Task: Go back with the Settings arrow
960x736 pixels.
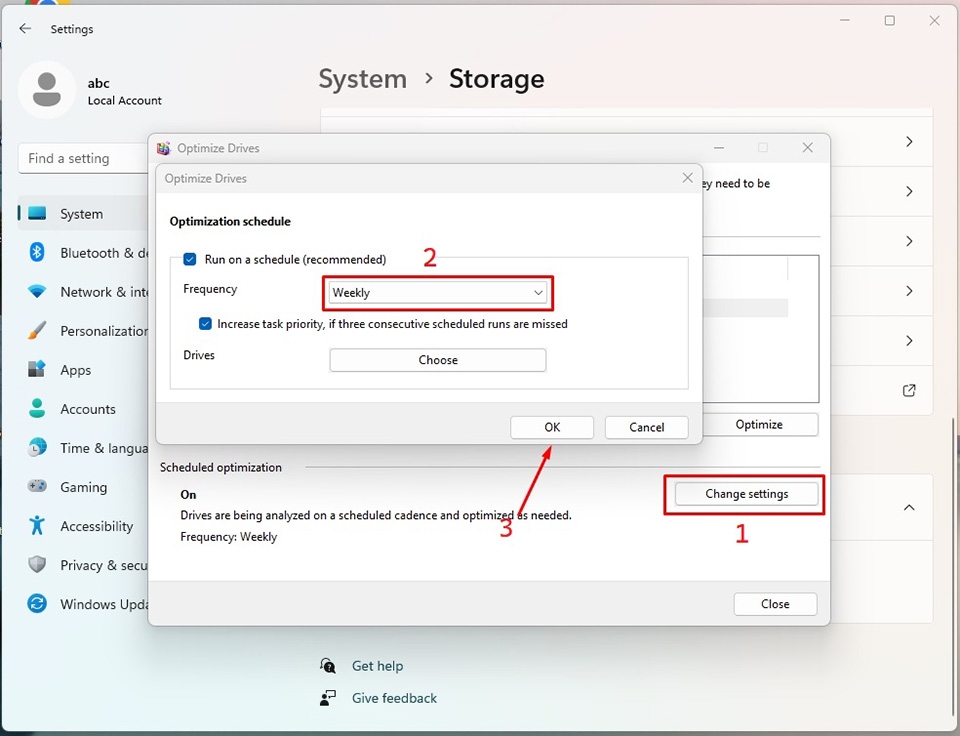Action: point(25,29)
